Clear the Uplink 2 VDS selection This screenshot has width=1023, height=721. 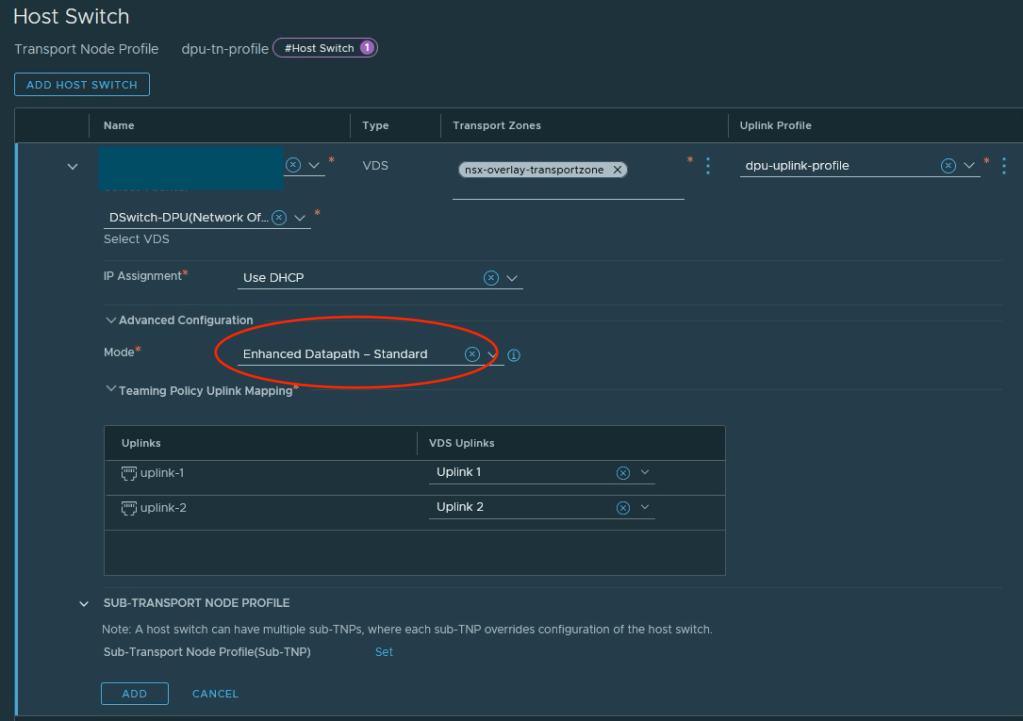[x=623, y=508]
